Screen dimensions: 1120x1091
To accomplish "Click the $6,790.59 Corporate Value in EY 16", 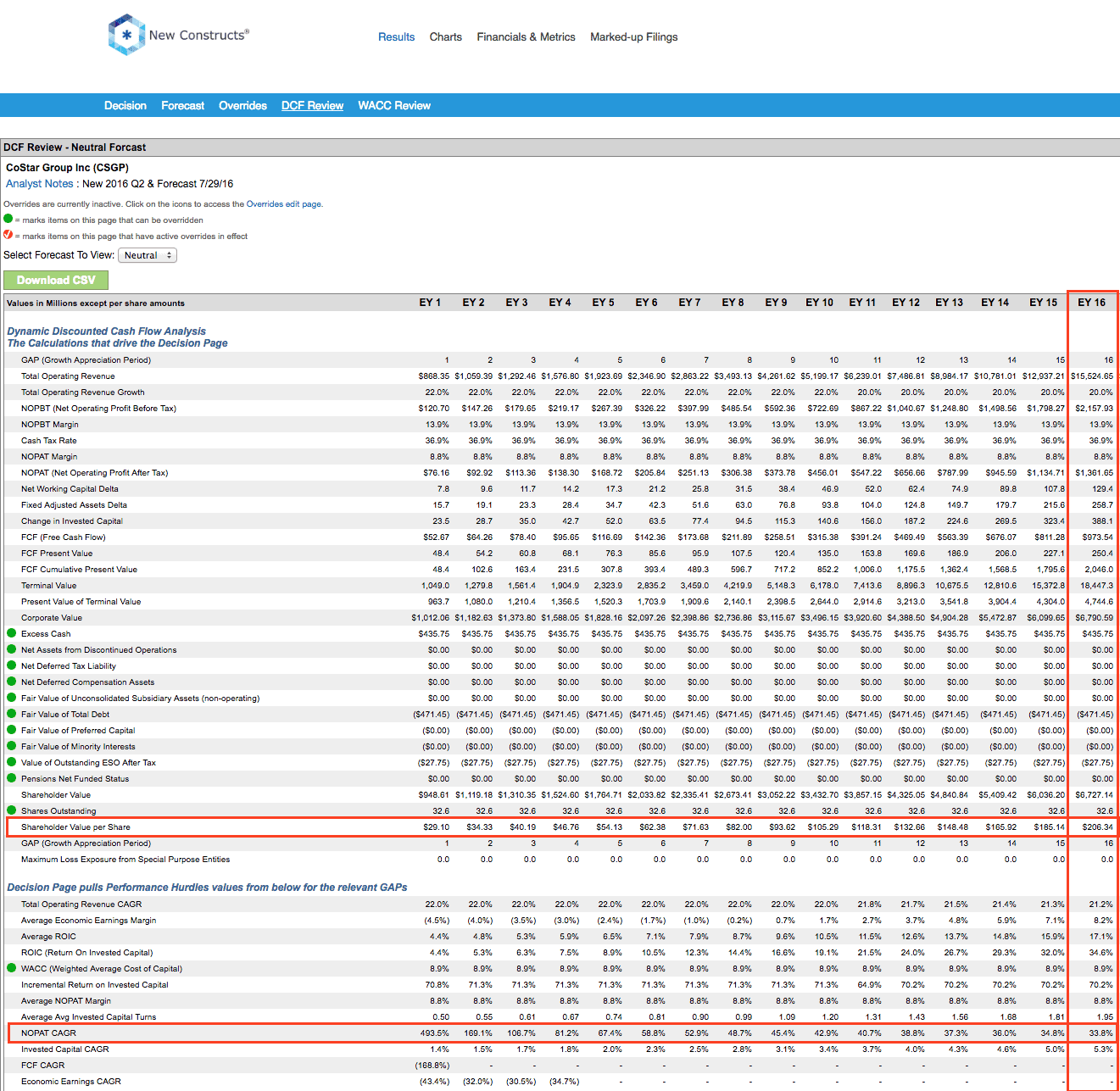I will 1095,618.
